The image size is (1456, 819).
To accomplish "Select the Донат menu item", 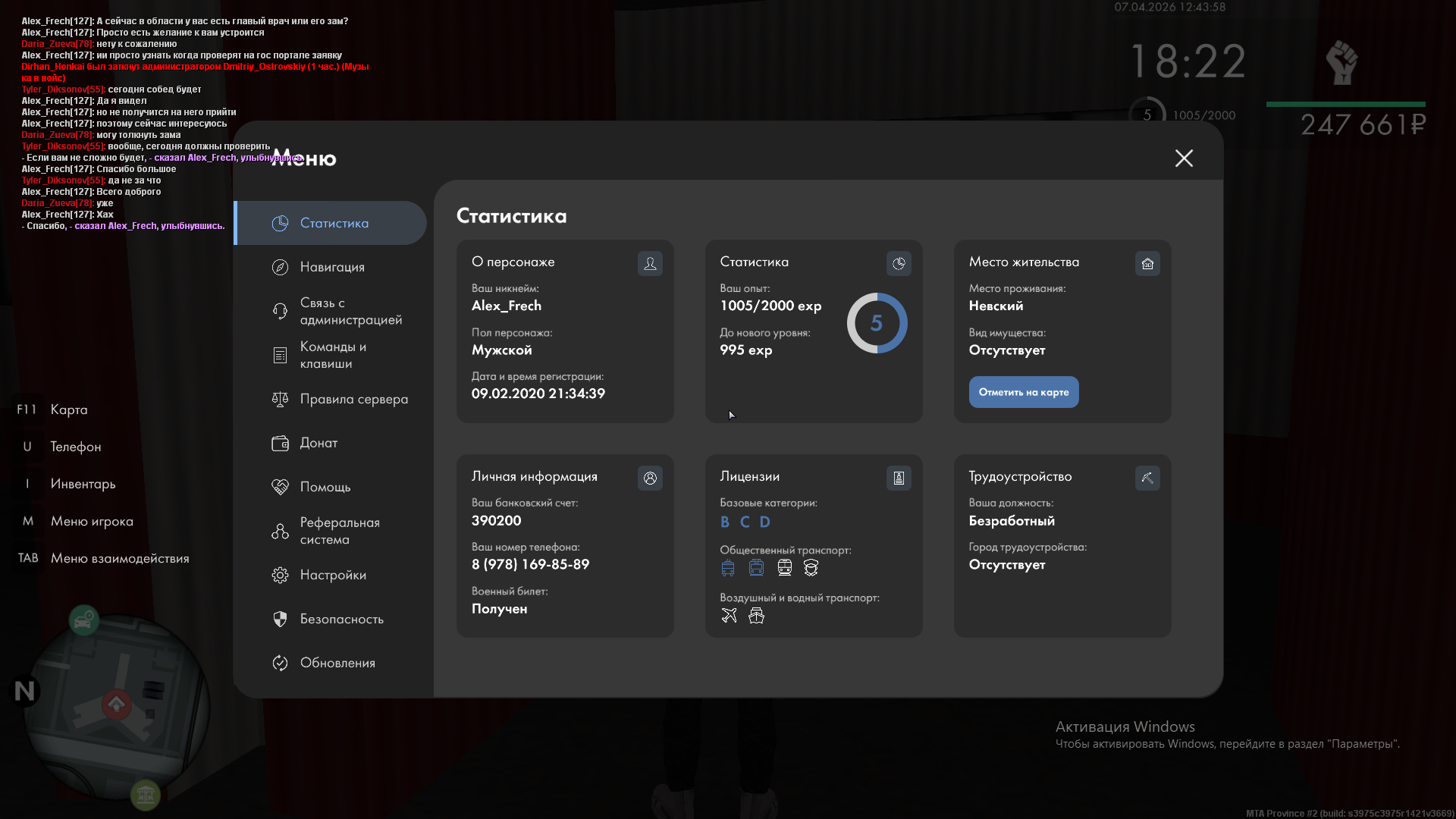I will point(318,443).
